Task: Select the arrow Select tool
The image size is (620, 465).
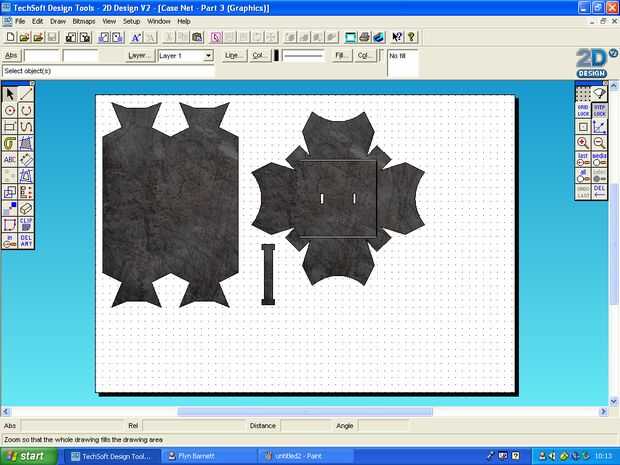Action: (10, 94)
